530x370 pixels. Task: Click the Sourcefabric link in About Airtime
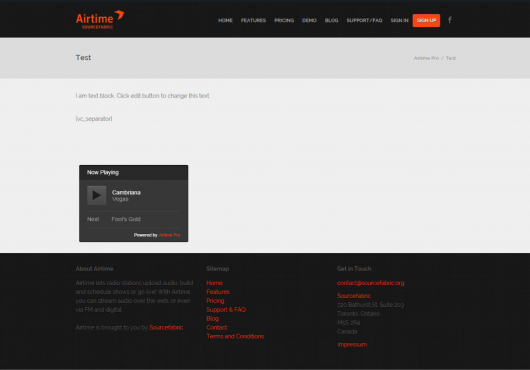[x=166, y=327]
